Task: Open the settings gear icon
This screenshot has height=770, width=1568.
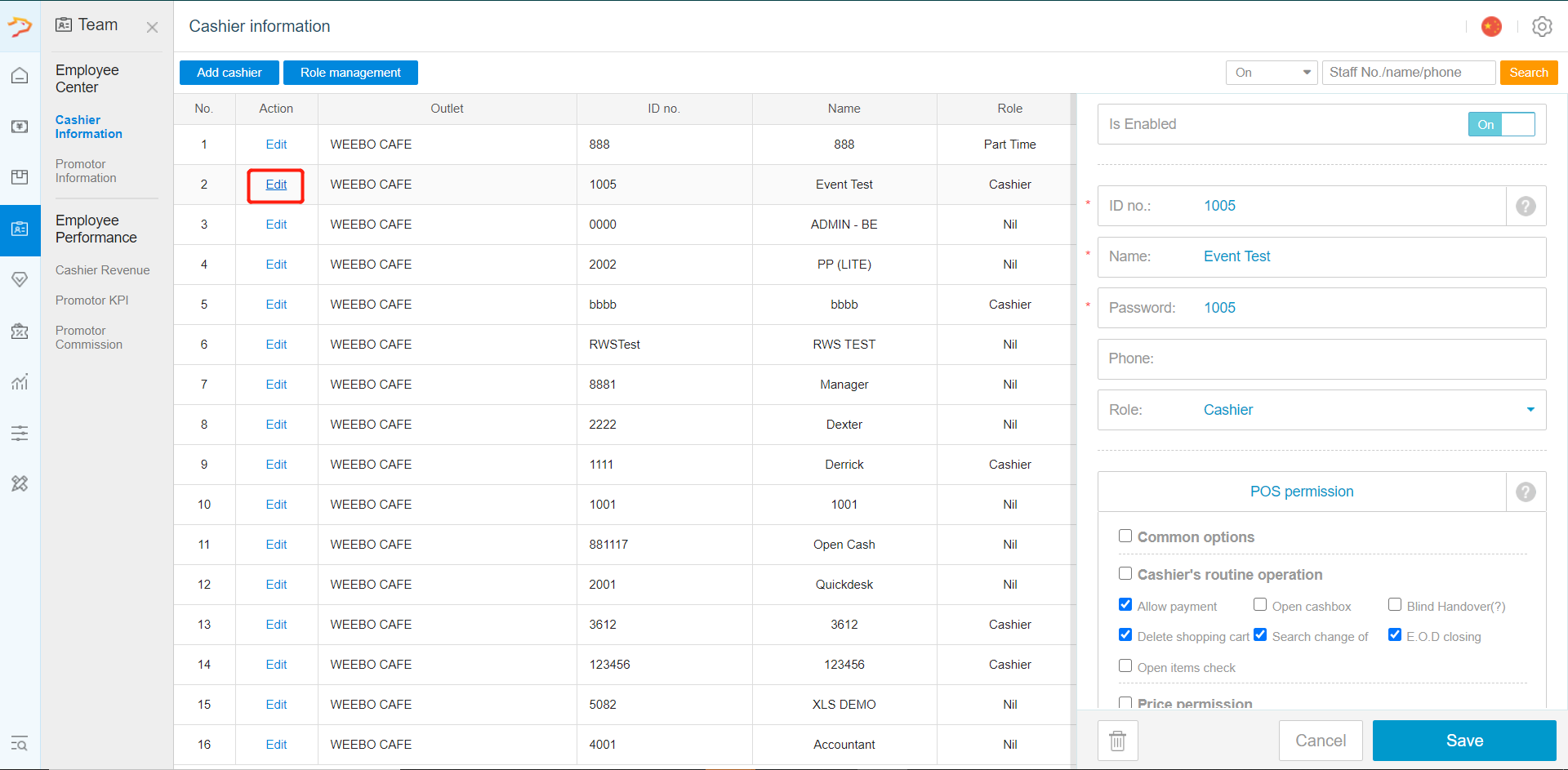Action: click(1542, 27)
